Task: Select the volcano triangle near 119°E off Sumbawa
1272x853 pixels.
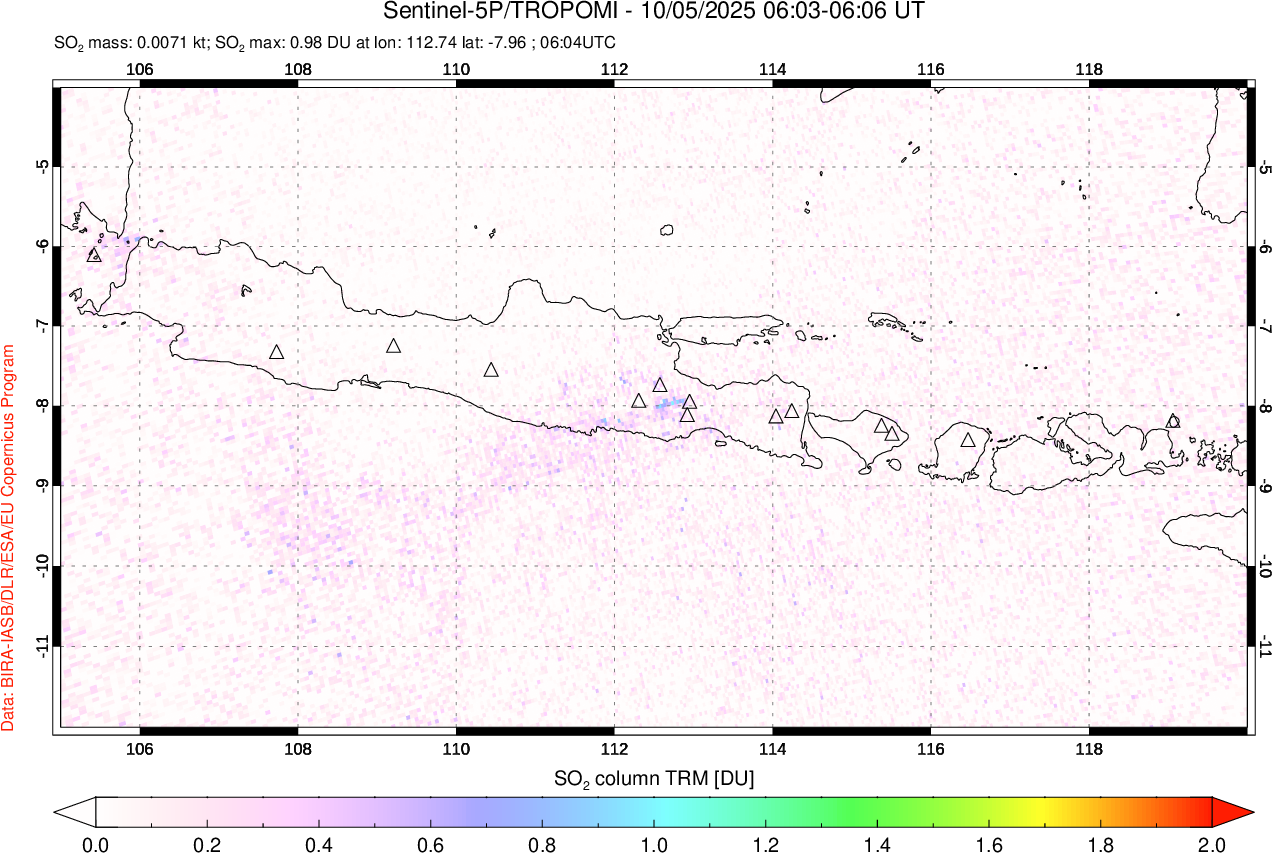Action: [1173, 421]
